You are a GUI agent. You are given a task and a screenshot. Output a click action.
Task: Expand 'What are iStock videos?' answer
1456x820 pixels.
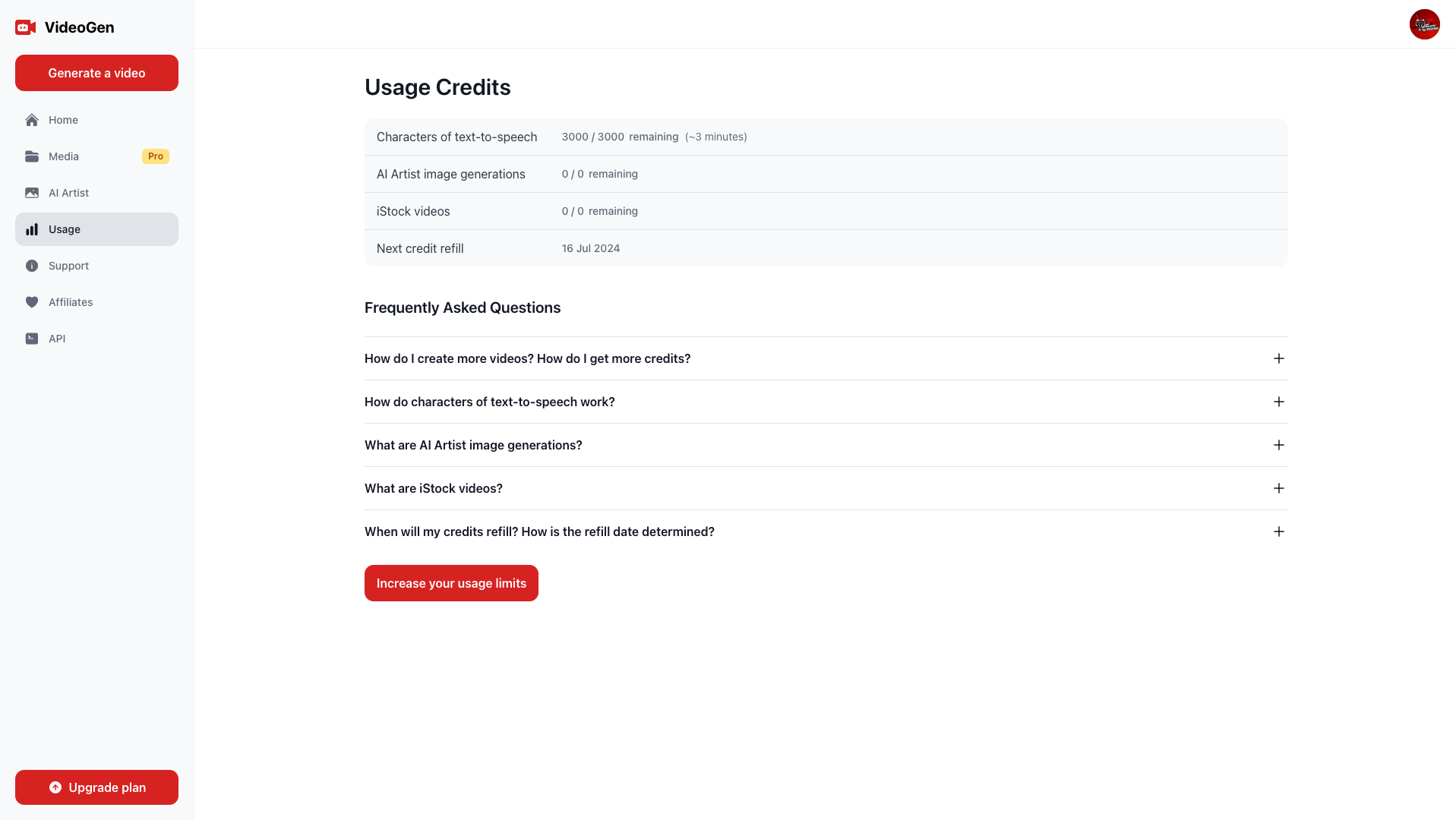click(1278, 488)
